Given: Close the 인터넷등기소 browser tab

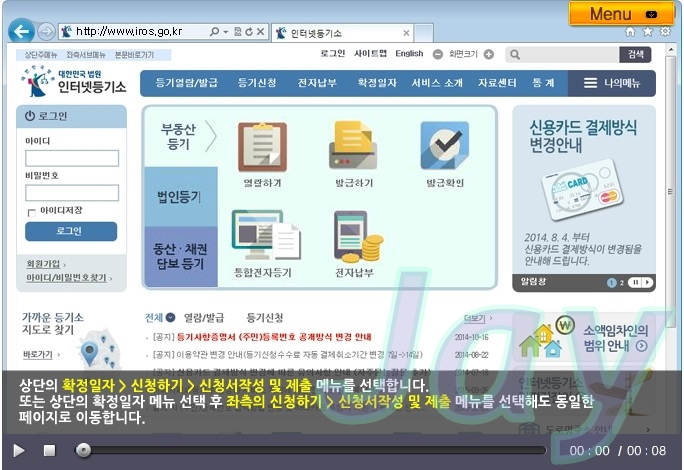Looking at the screenshot, I should coord(406,33).
